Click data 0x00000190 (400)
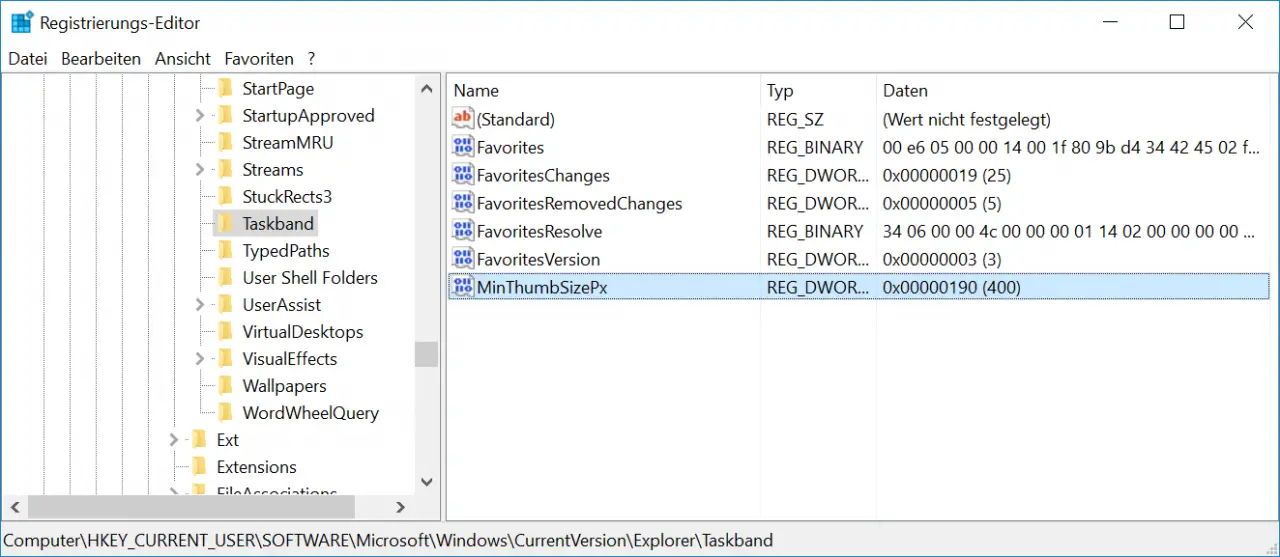1280x557 pixels. [x=951, y=287]
